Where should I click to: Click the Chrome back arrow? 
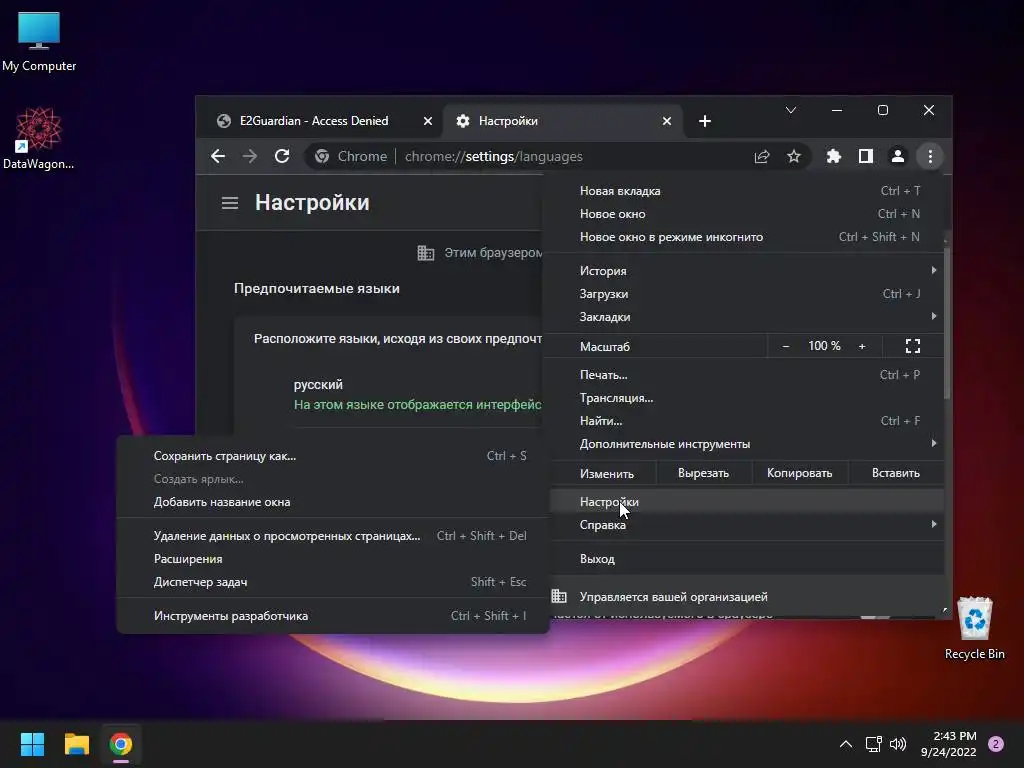[218, 156]
